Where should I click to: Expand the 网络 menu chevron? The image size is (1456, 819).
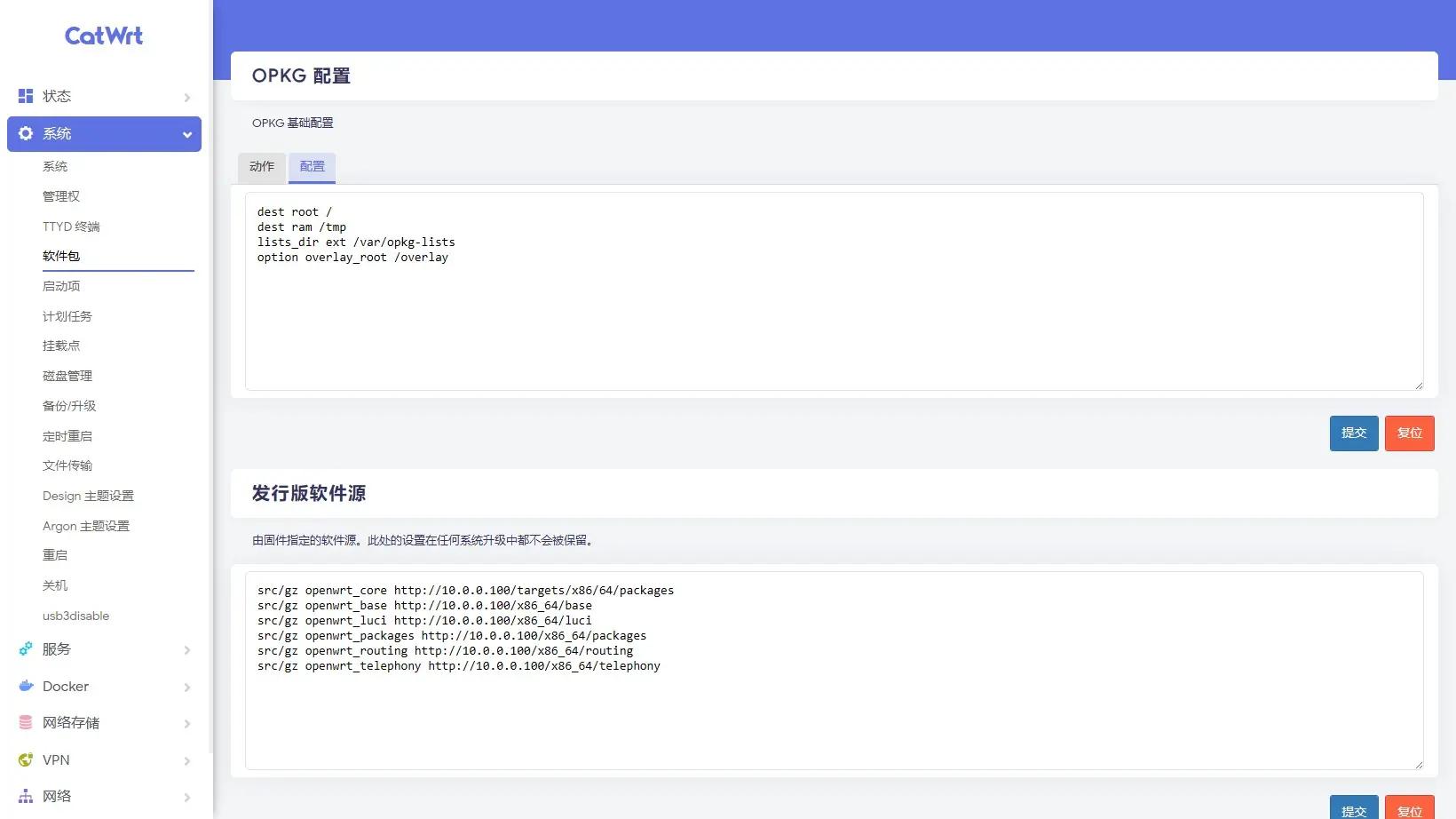pos(187,798)
